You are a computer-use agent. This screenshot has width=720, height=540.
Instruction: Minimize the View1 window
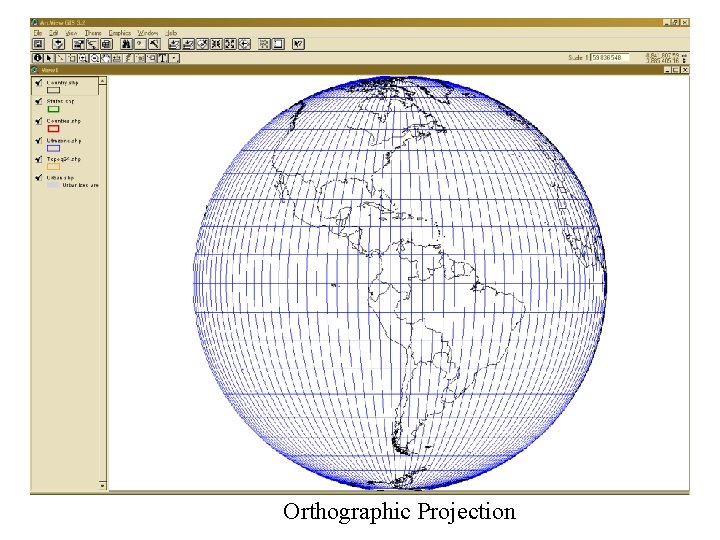[667, 70]
